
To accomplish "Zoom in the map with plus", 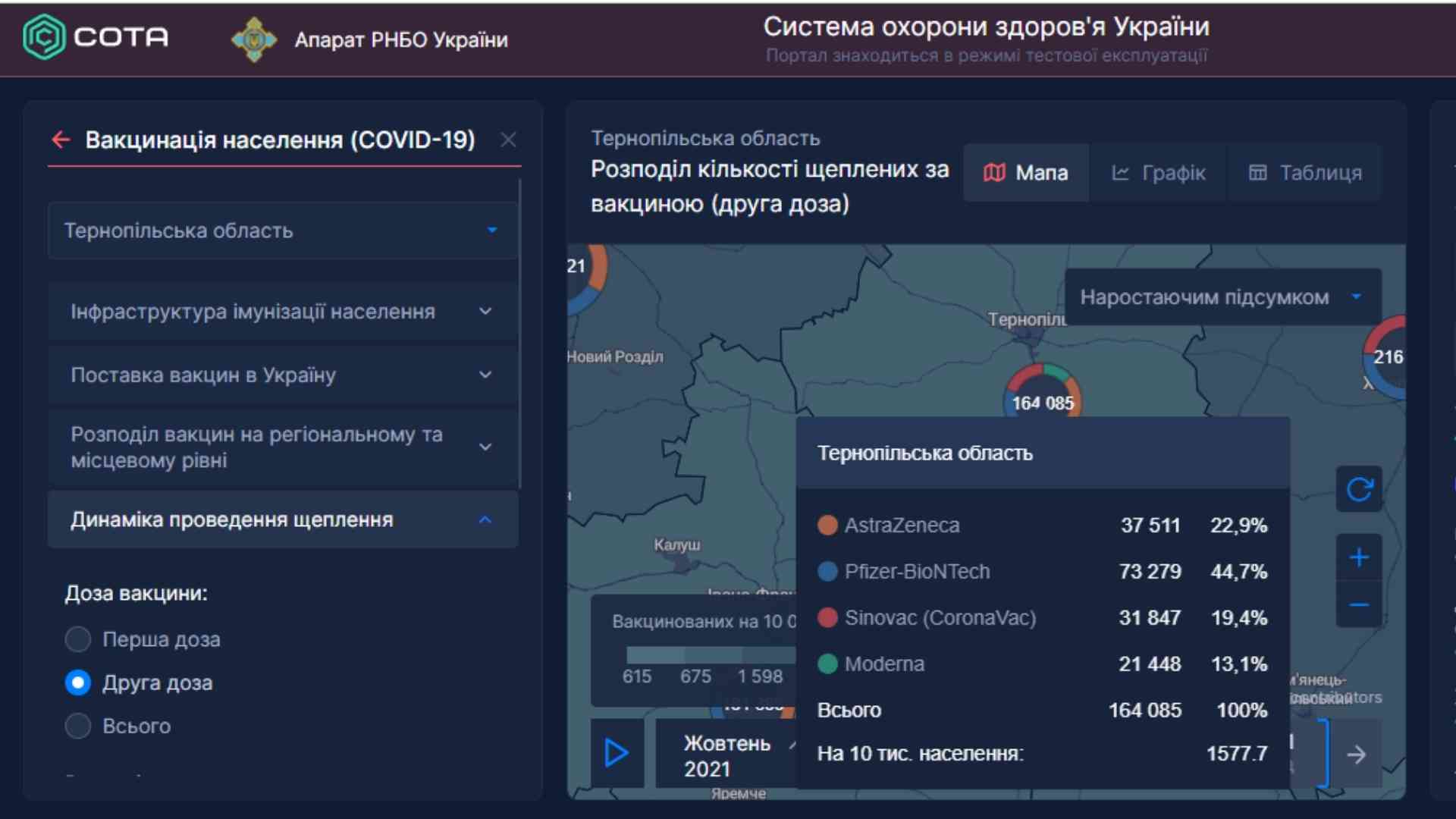I will tap(1359, 558).
